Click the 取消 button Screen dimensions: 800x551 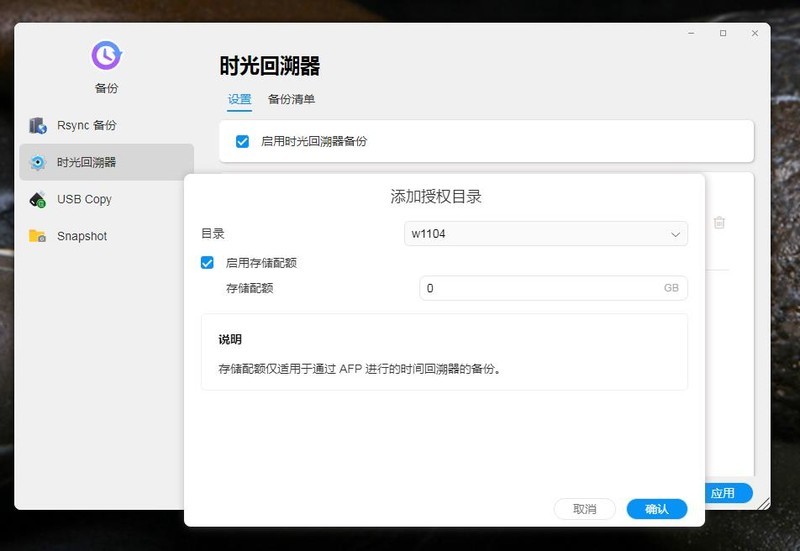click(x=585, y=509)
